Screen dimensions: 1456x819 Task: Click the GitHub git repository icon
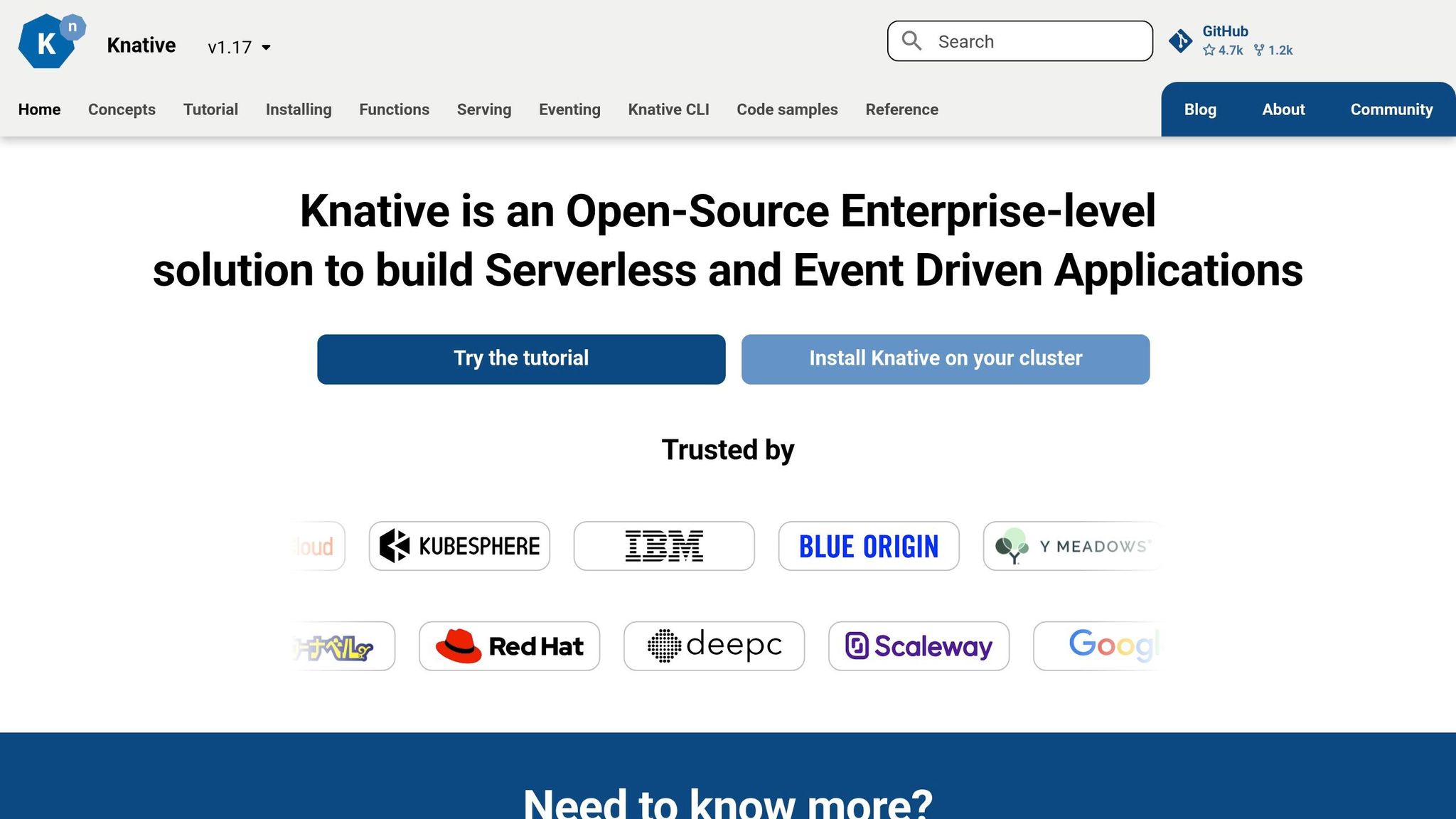coord(1180,41)
